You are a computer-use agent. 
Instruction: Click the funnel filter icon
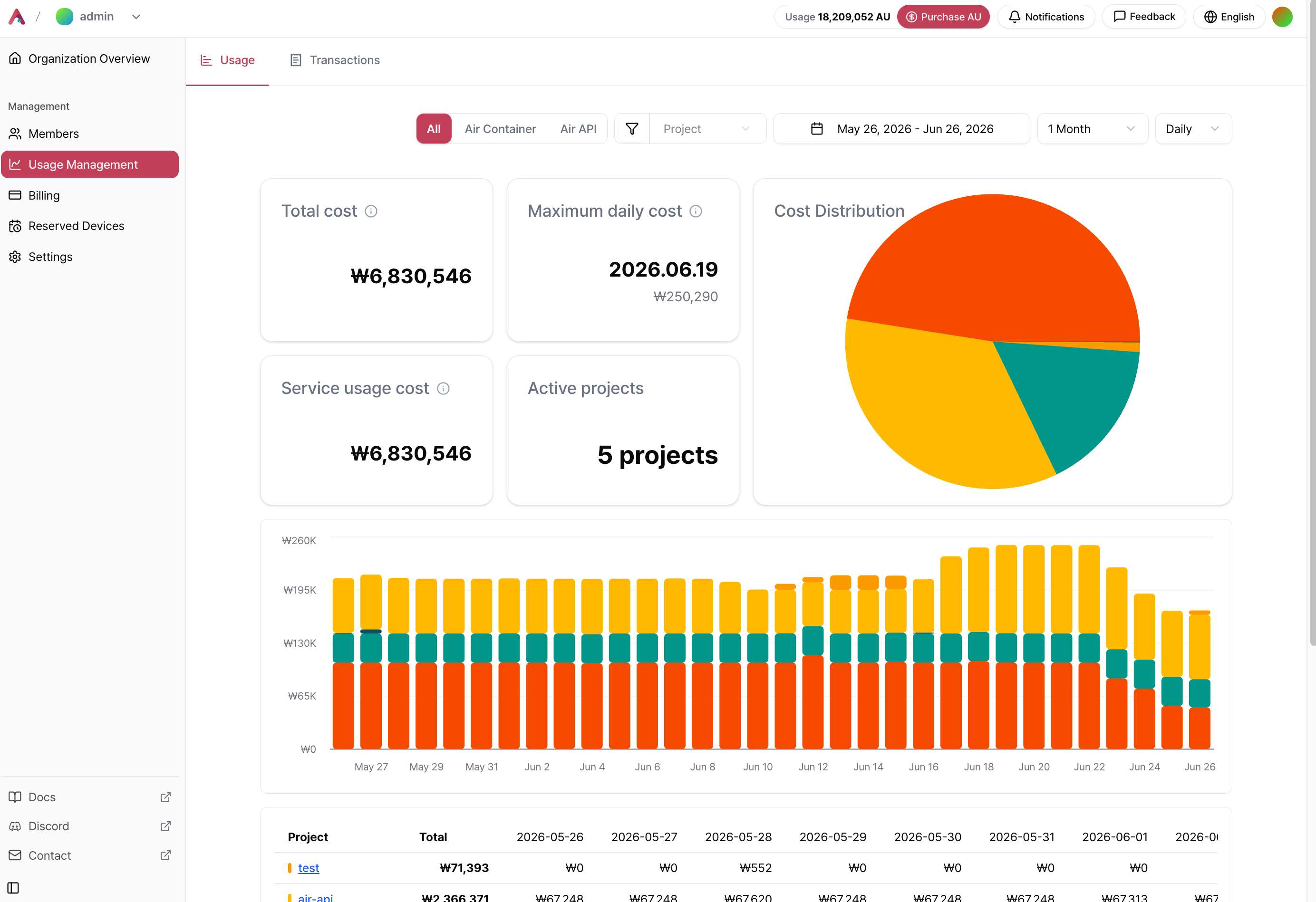[x=632, y=129]
